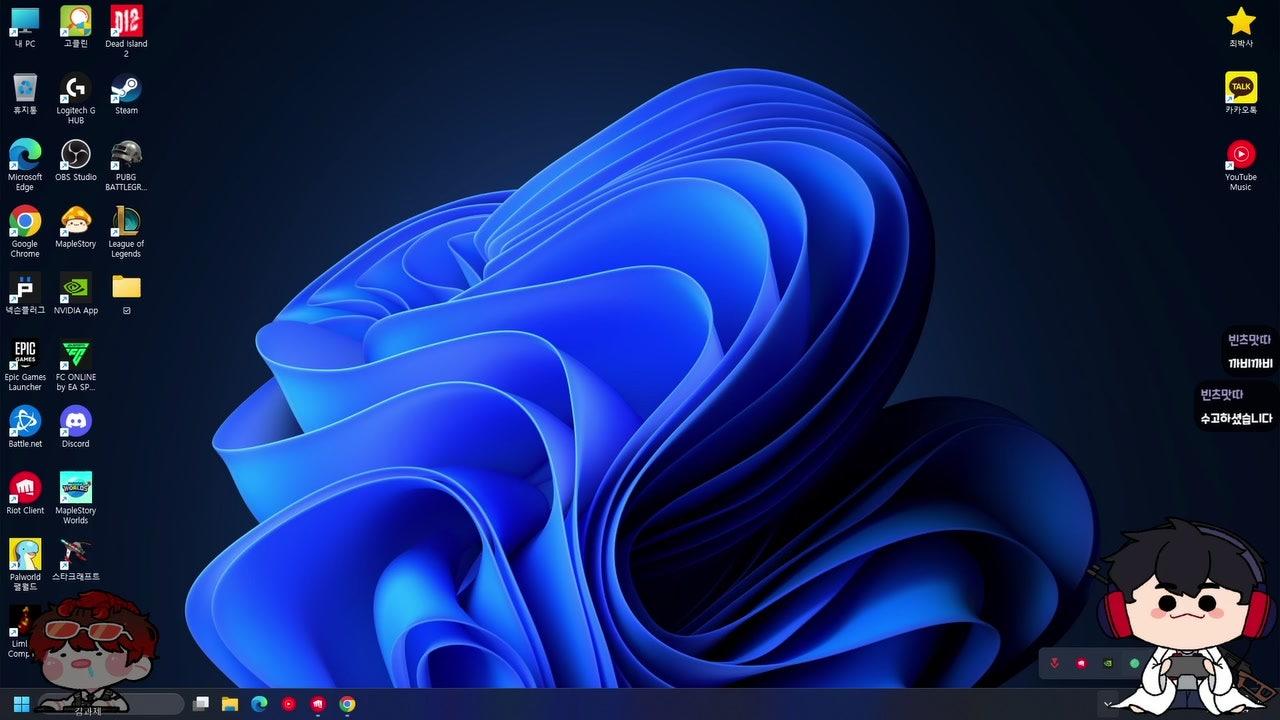Open Task View from the taskbar
This screenshot has width=1280, height=720.
(201, 704)
